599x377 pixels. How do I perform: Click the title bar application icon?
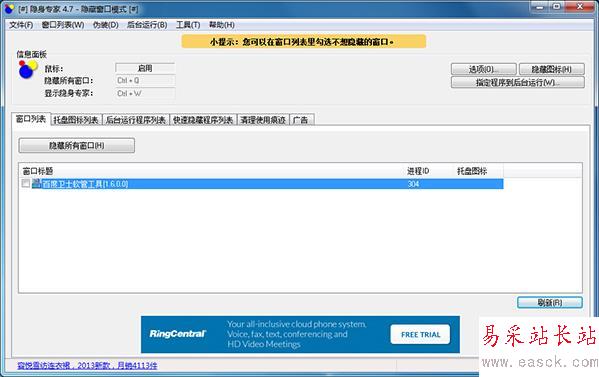click(x=9, y=8)
